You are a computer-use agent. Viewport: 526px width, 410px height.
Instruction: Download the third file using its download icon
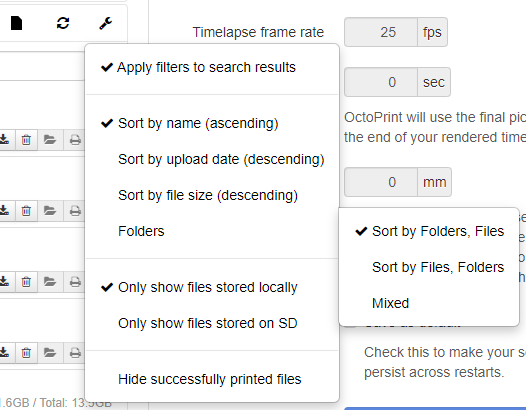point(4,281)
